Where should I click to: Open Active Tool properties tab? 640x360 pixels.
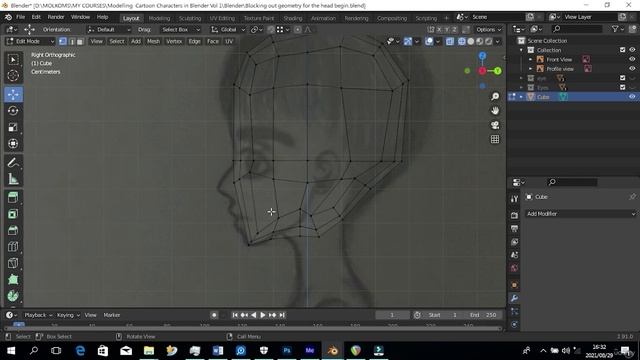point(514,199)
